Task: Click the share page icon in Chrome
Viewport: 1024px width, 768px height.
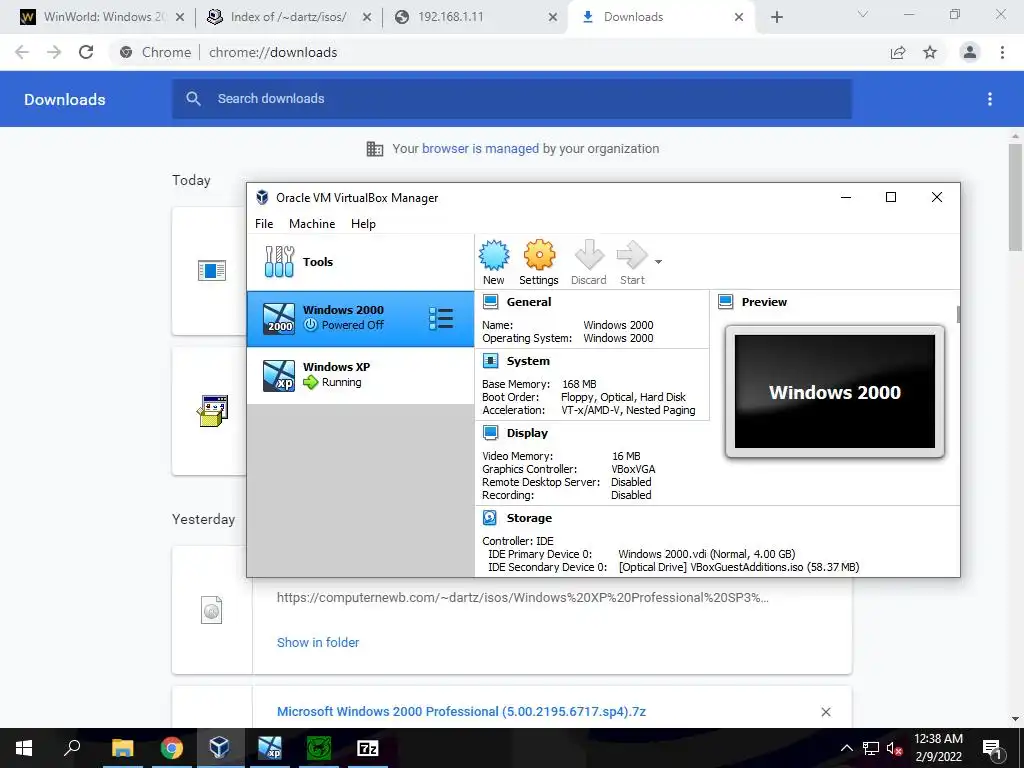Action: tap(898, 52)
